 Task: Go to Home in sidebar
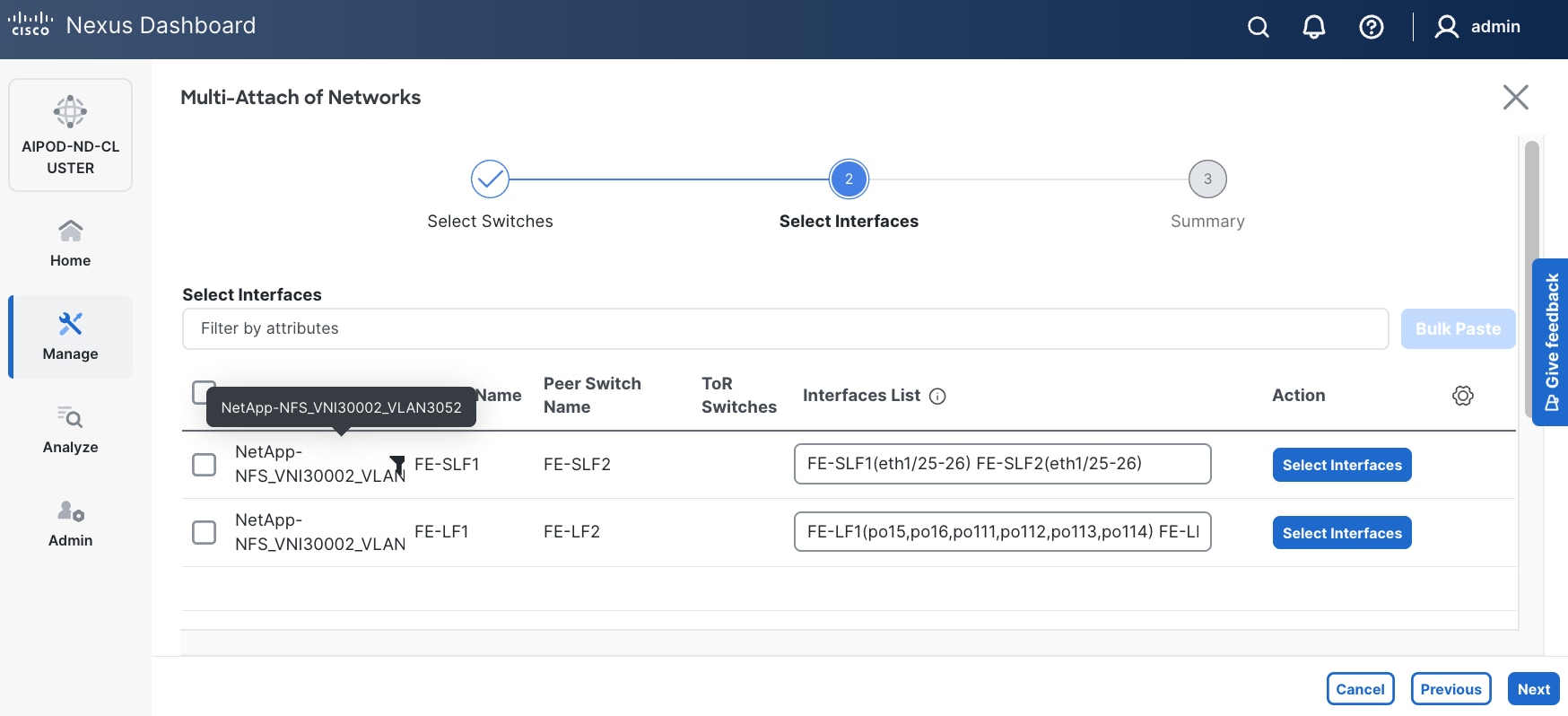tap(70, 243)
